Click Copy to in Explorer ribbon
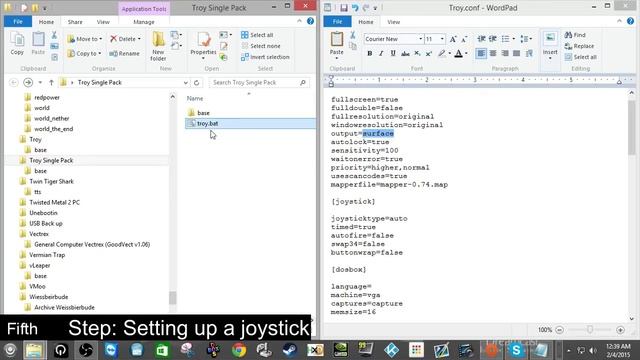Screen dimensions: 640x360 [x=84, y=53]
